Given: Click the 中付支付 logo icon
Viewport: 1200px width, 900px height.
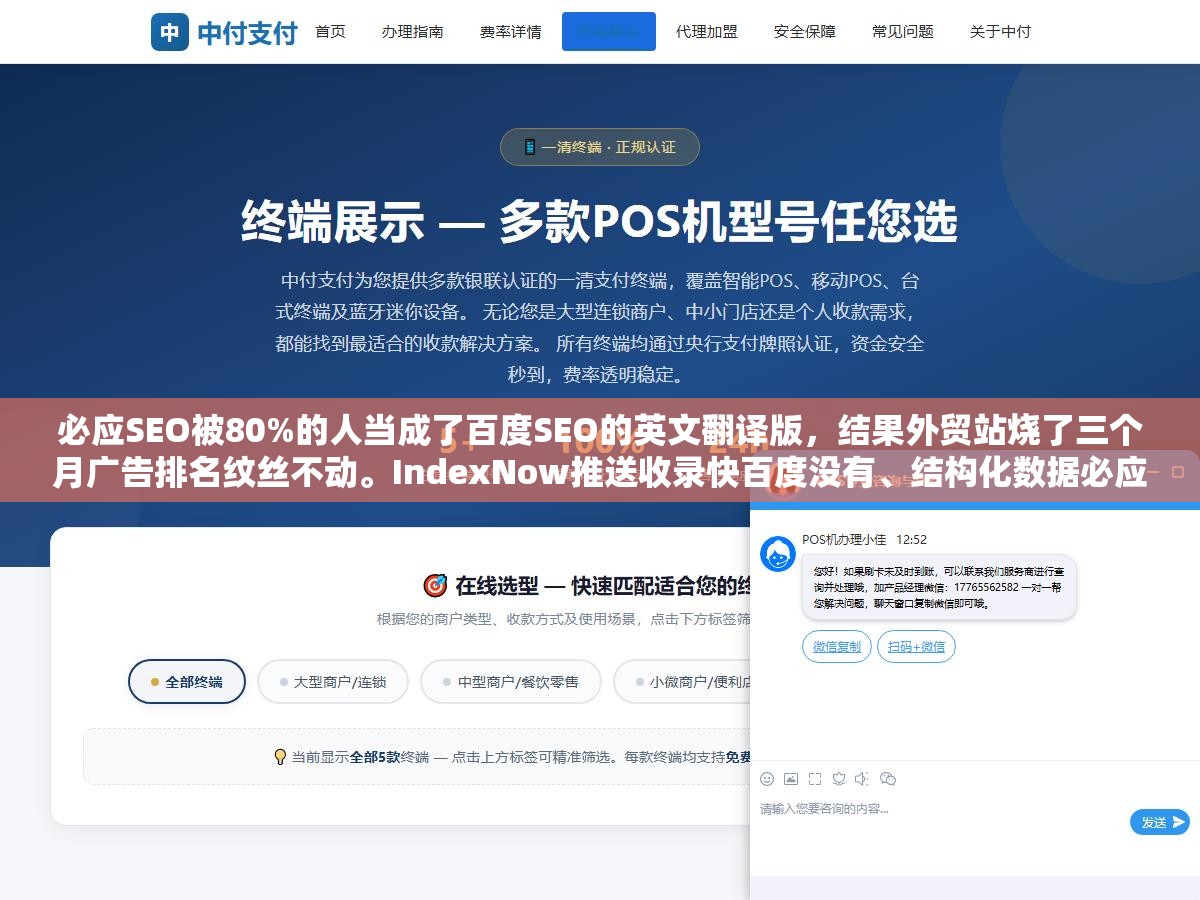Looking at the screenshot, I should click(170, 32).
